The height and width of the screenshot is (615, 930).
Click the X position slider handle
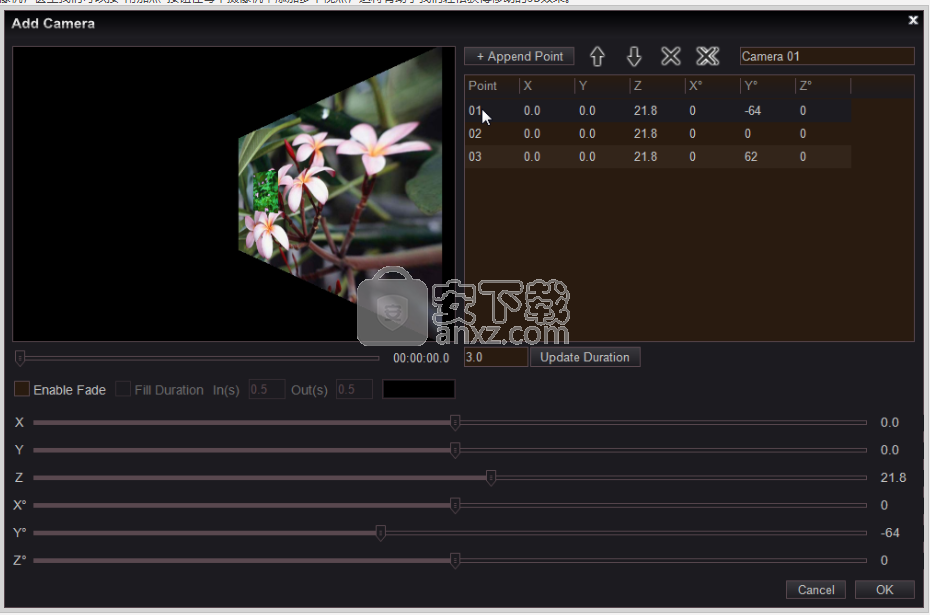(x=455, y=422)
